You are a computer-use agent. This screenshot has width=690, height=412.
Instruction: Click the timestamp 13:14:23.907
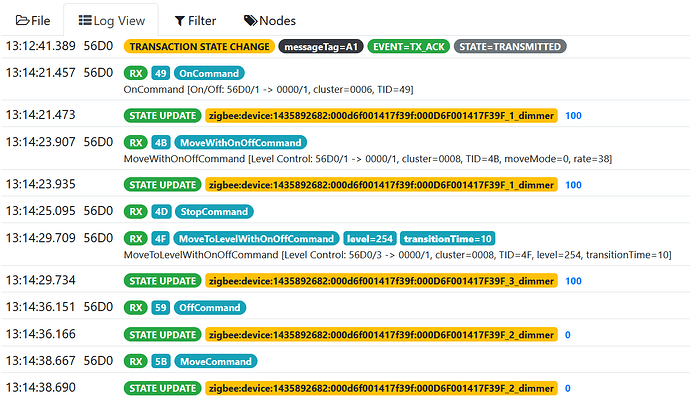(40, 142)
